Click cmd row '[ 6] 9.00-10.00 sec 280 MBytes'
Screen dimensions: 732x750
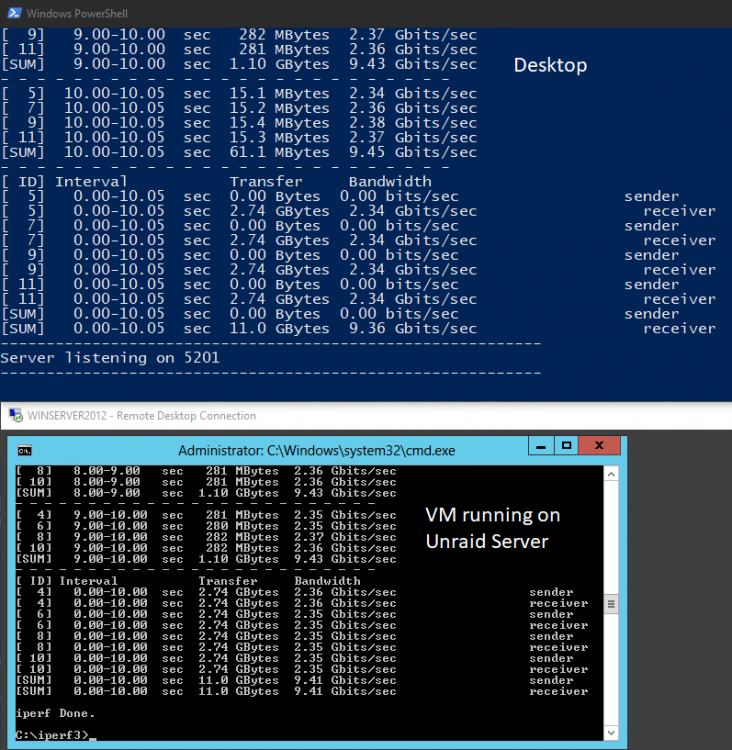pyautogui.click(x=206, y=526)
